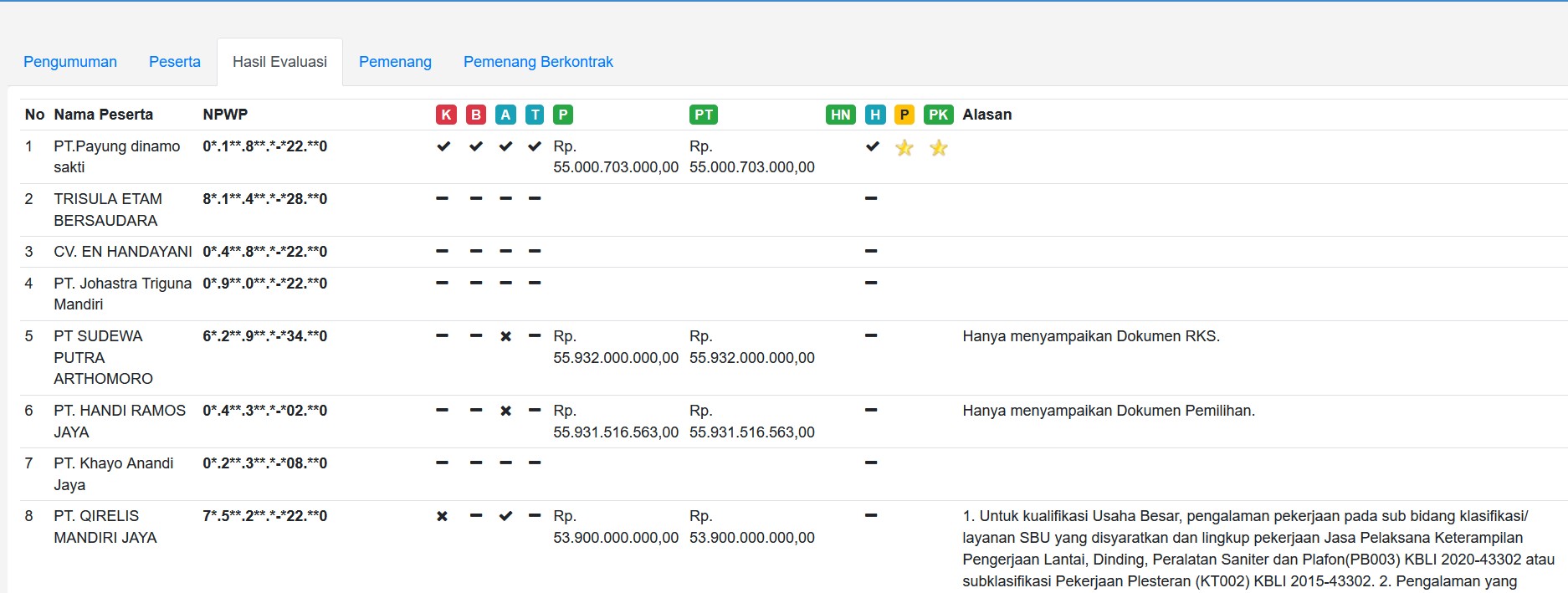Click NPWP 0*.2**.3**.*-*08.**0
Viewport: 1568px width, 593px height.
[265, 463]
